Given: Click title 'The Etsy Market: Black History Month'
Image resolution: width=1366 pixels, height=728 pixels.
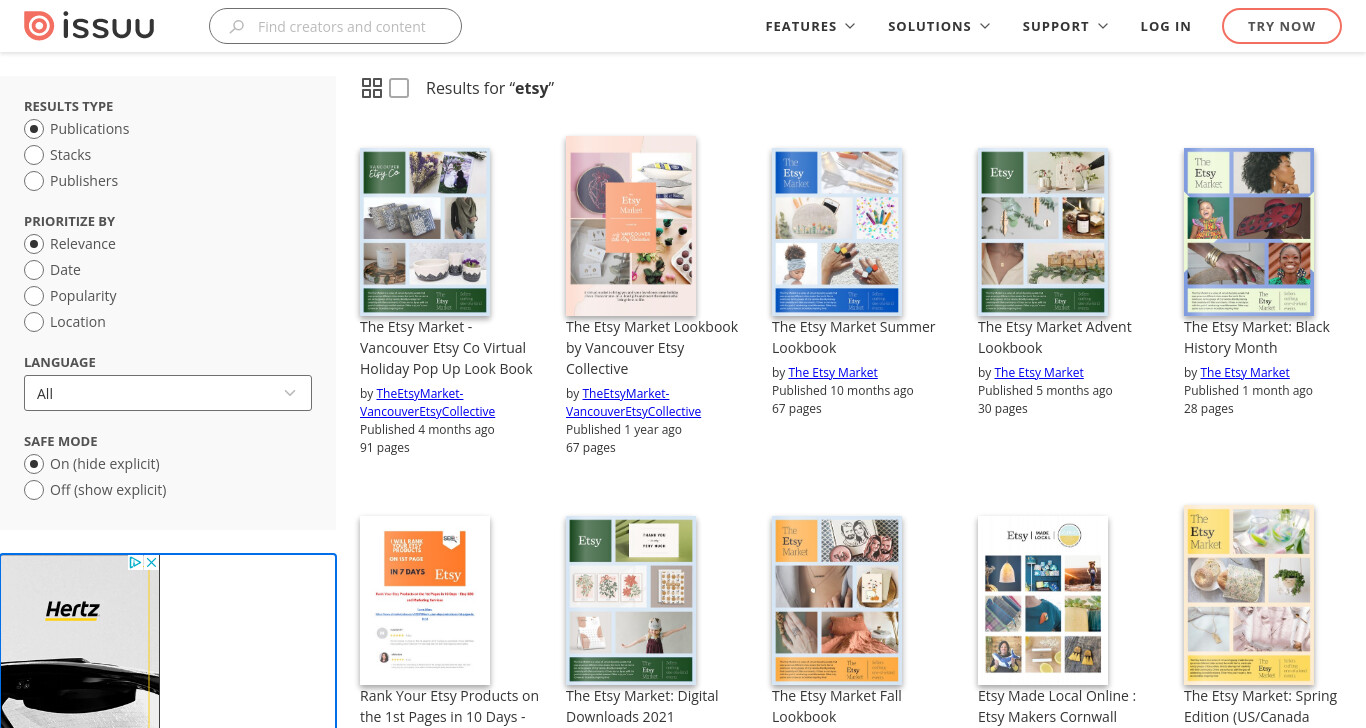Looking at the screenshot, I should click(1257, 337).
